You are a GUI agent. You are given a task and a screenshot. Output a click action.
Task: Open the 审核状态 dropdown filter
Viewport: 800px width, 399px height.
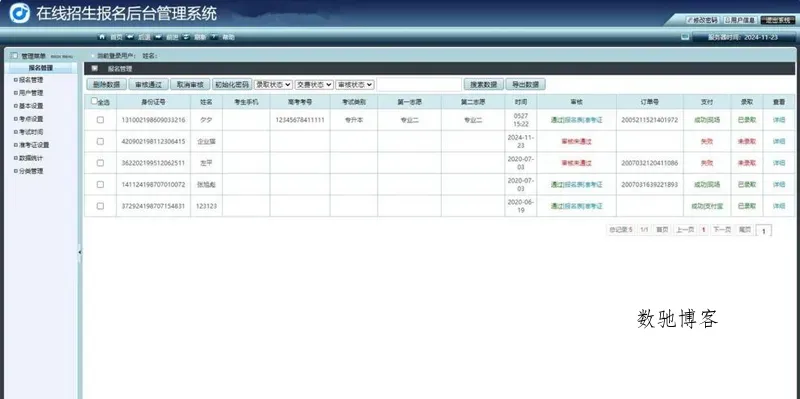pyautogui.click(x=355, y=85)
